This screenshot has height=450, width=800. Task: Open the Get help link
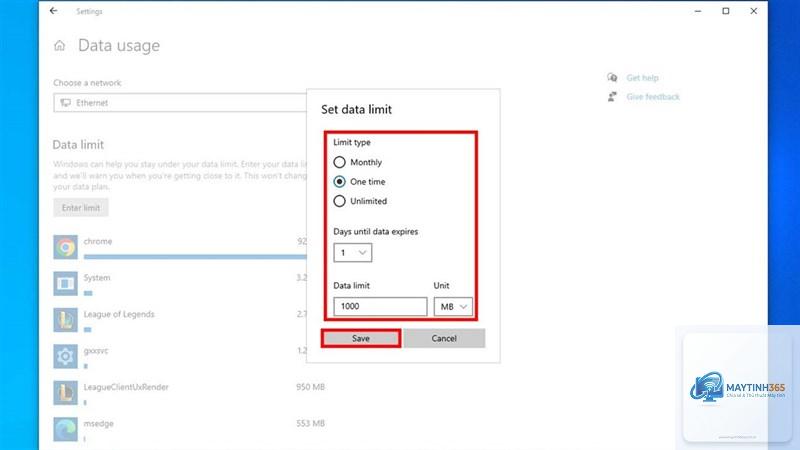tap(642, 78)
